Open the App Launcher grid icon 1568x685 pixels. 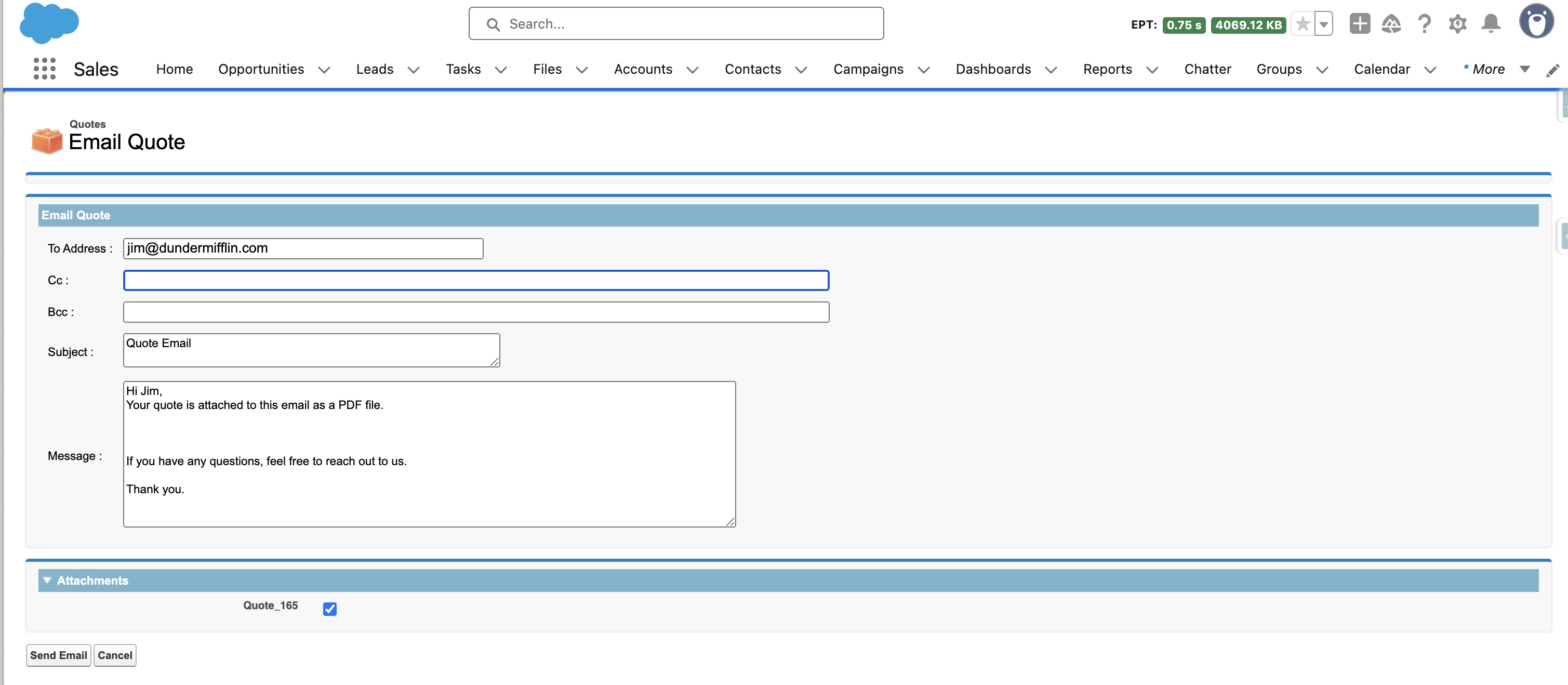coord(43,69)
